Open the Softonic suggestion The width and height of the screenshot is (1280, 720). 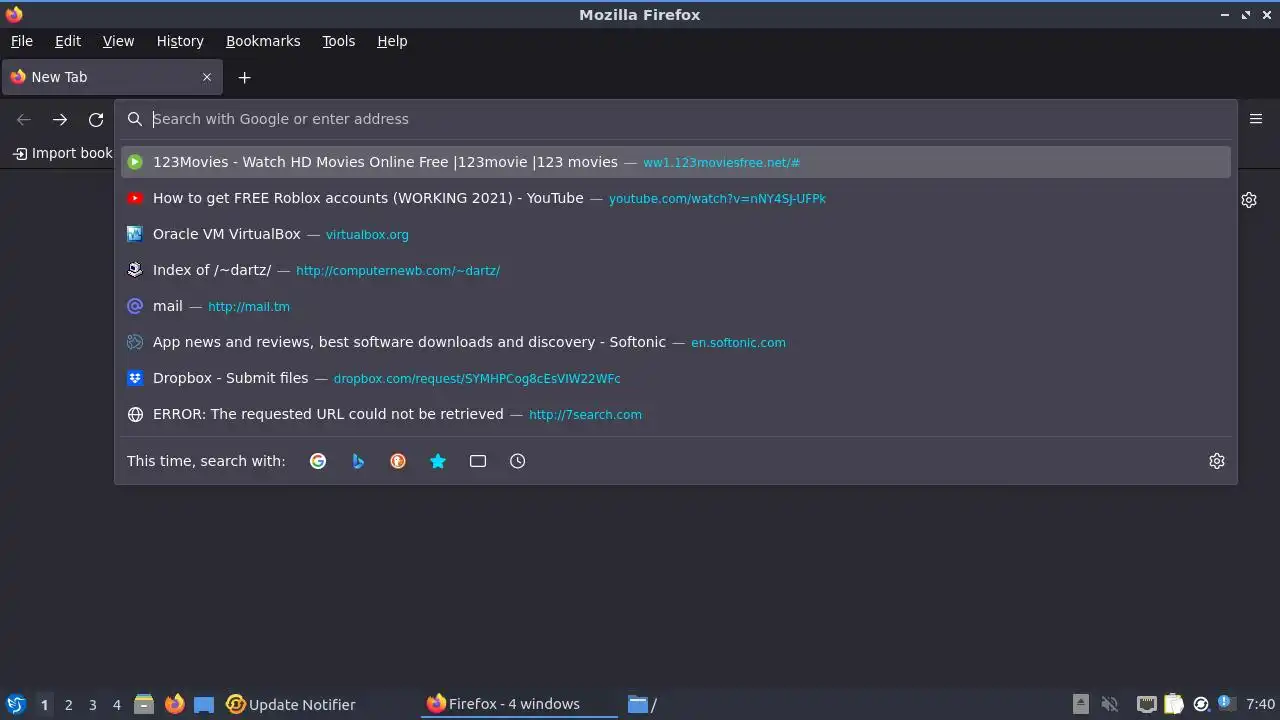pos(676,342)
